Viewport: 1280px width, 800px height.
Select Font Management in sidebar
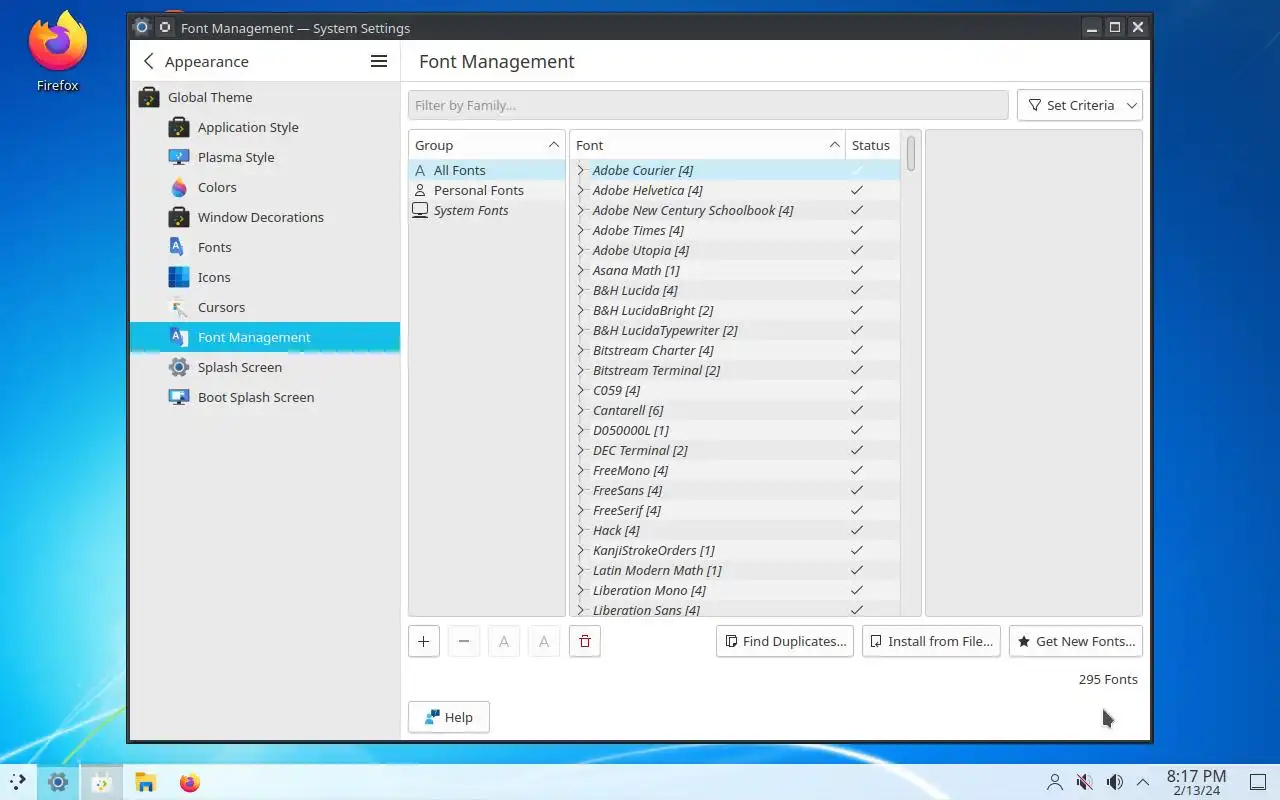pos(265,337)
